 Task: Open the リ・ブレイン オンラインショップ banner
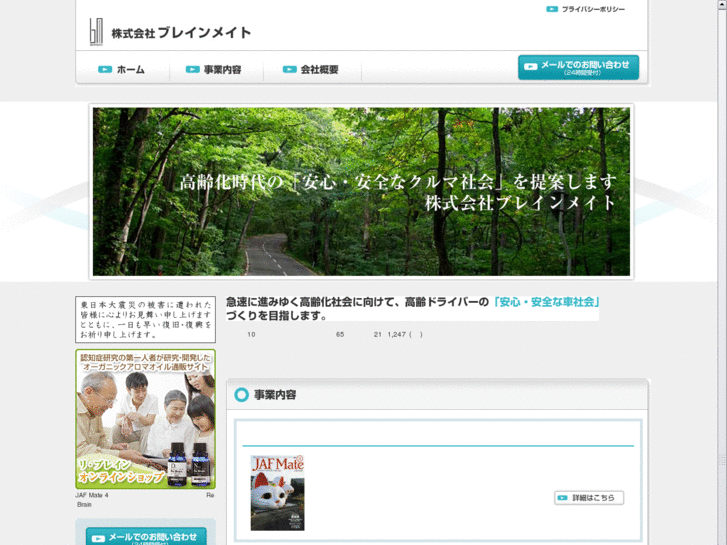146,419
